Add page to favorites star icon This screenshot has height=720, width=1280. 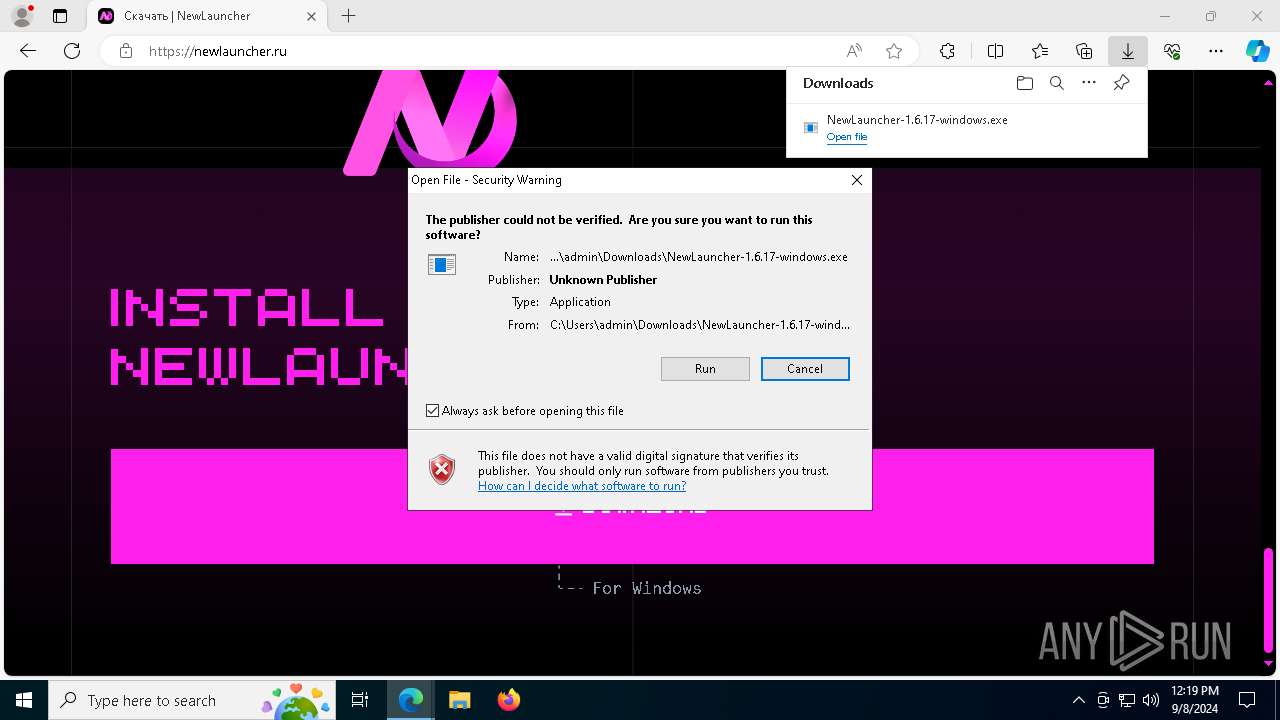click(894, 51)
